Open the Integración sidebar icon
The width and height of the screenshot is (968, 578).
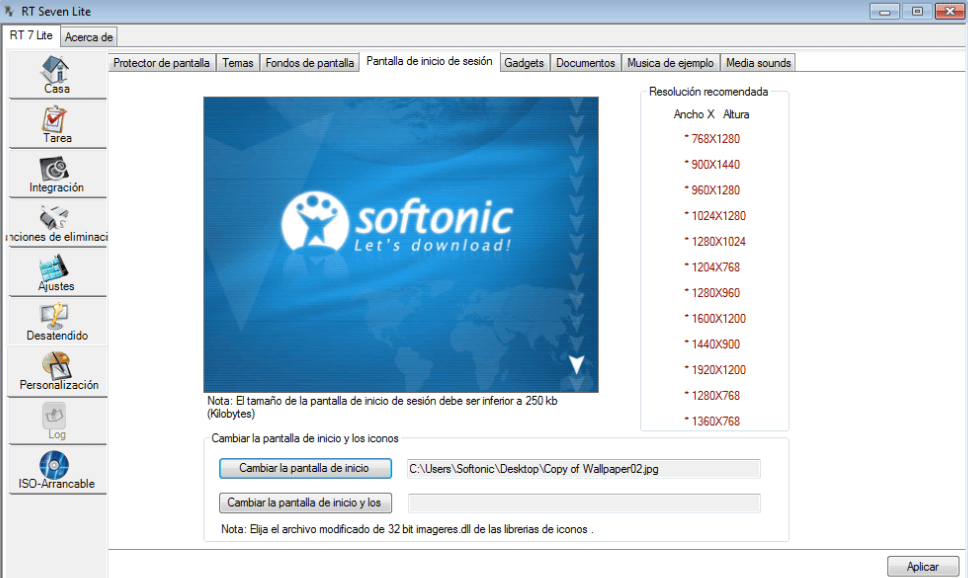pos(56,169)
